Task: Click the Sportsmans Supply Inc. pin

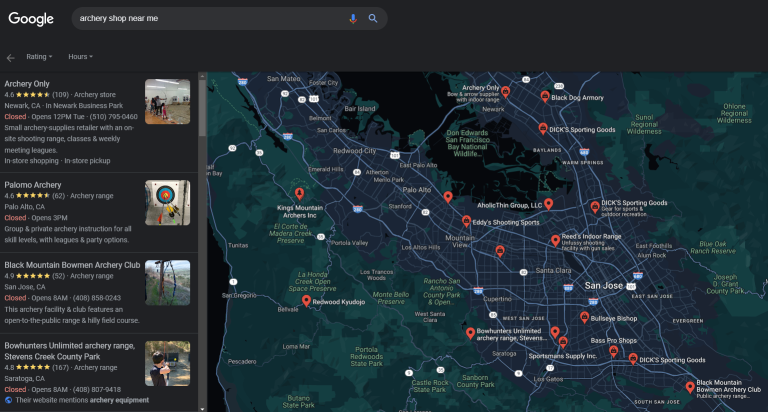Action: 563,342
